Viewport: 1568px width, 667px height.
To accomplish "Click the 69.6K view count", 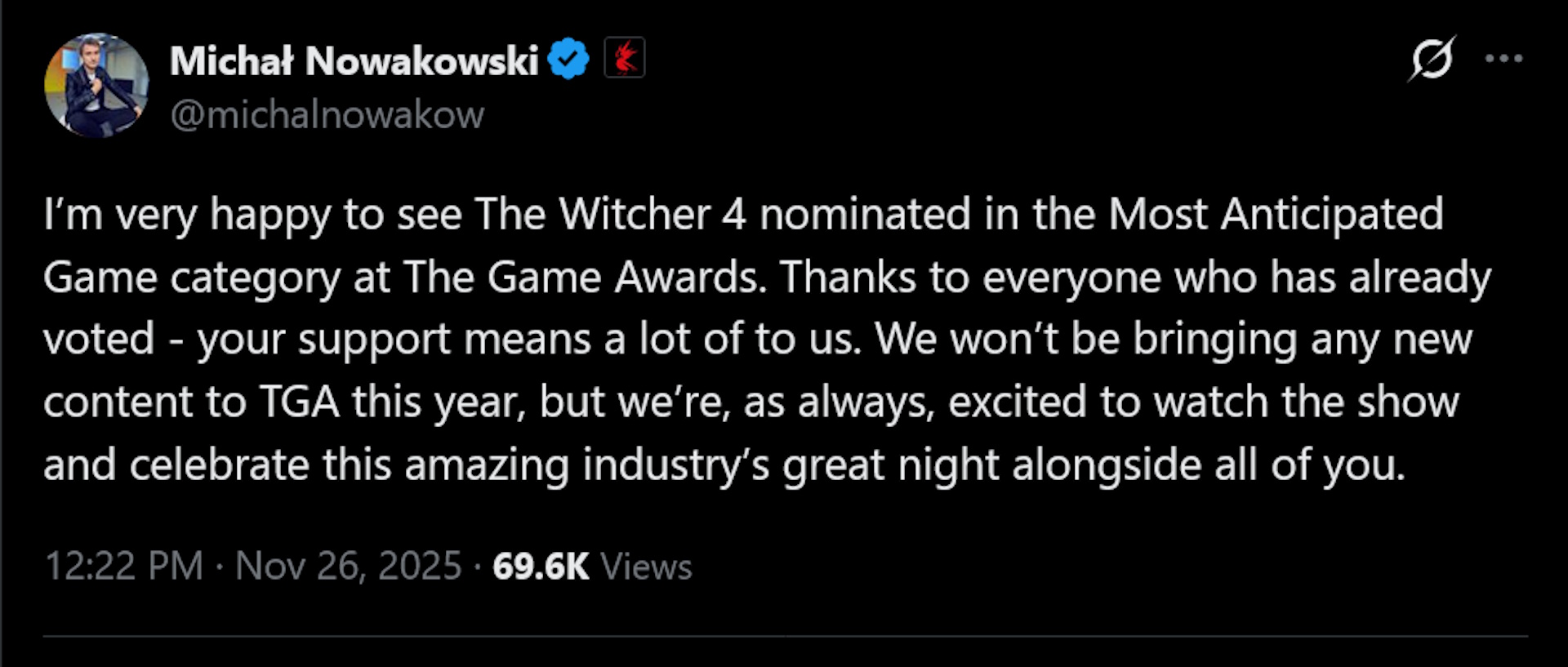I will [541, 566].
